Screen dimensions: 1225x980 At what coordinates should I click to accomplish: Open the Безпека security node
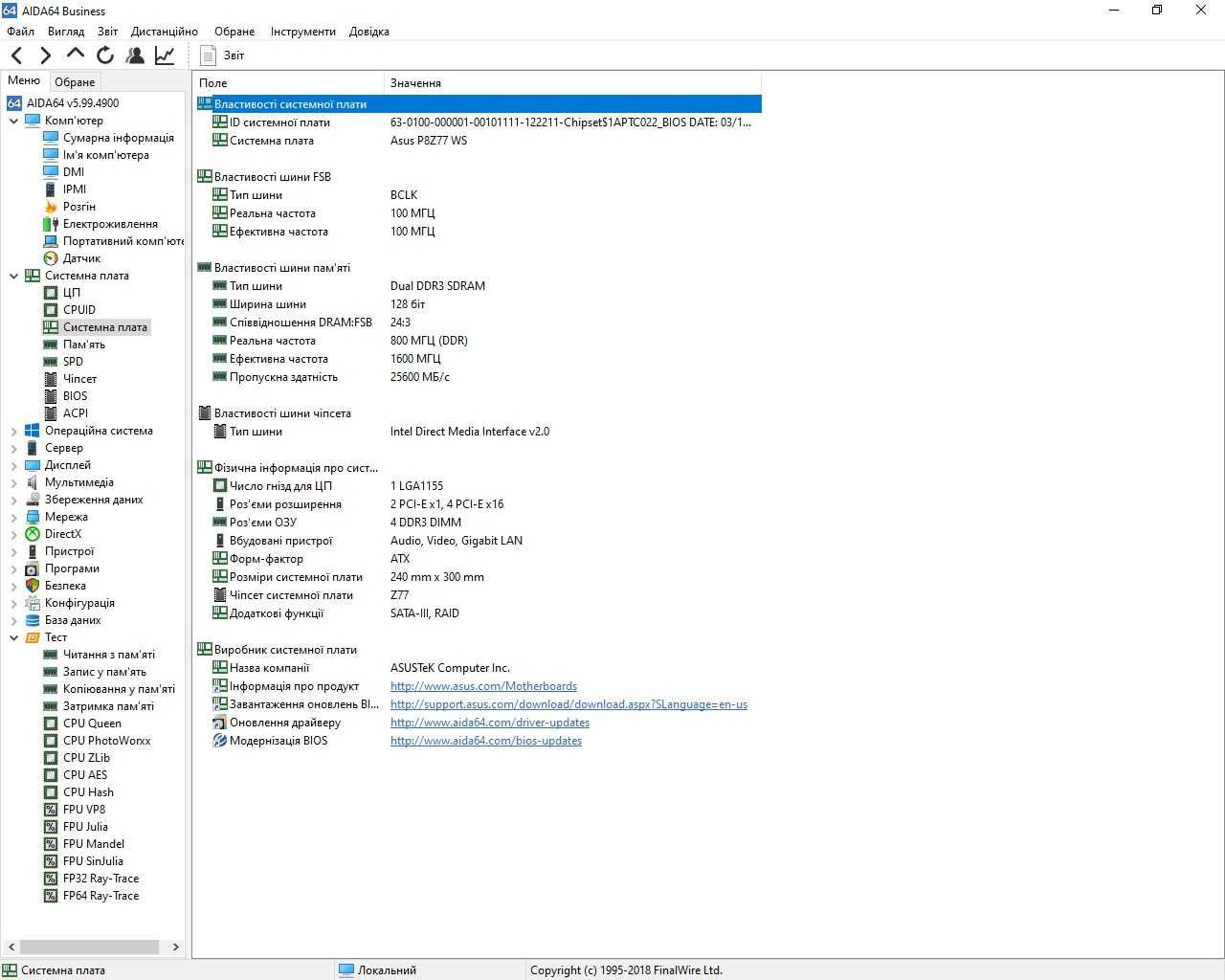[56, 585]
